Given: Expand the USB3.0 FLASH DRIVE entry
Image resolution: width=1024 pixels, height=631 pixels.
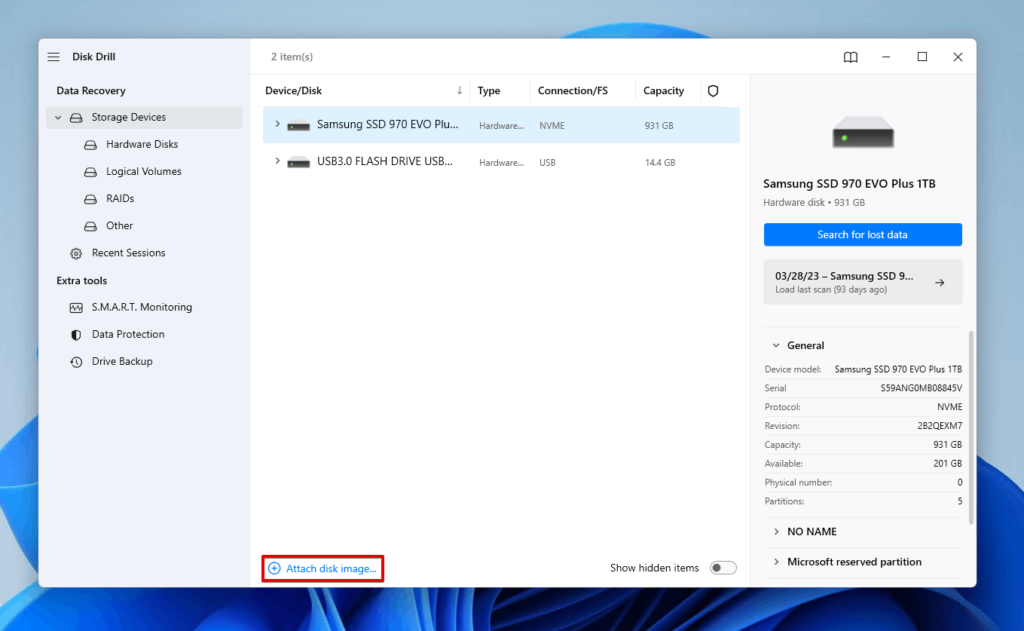Looking at the screenshot, I should (x=277, y=161).
